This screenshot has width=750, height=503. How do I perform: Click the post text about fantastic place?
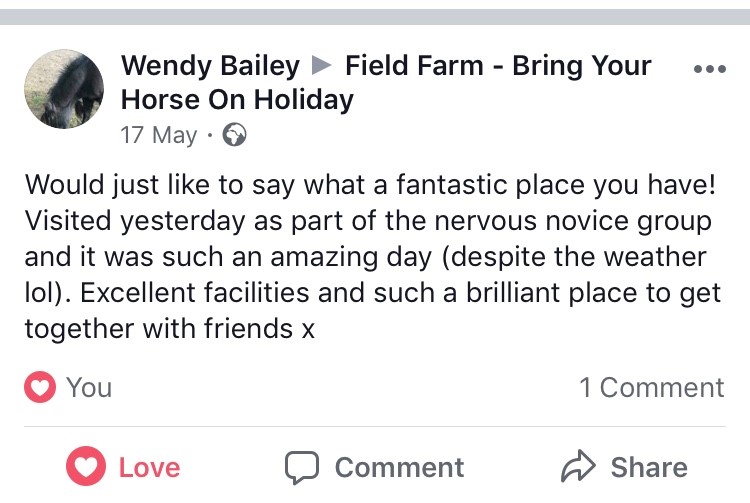click(373, 256)
